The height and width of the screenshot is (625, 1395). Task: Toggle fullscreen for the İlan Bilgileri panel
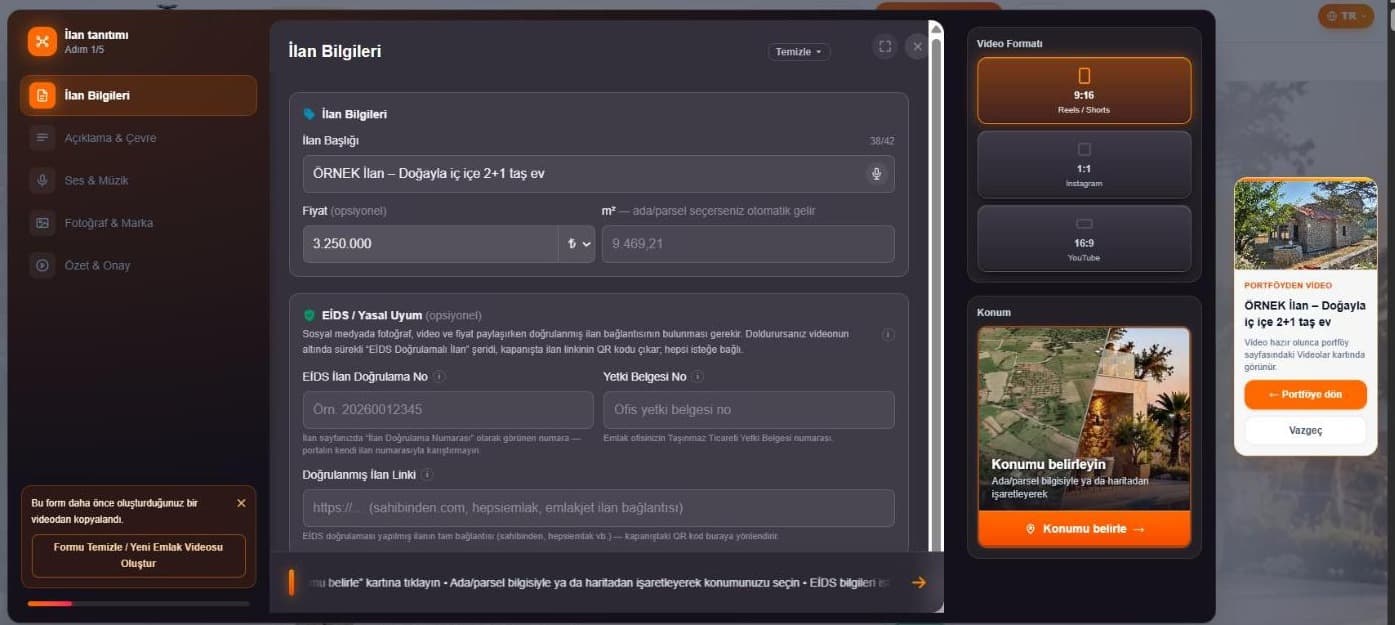884,46
